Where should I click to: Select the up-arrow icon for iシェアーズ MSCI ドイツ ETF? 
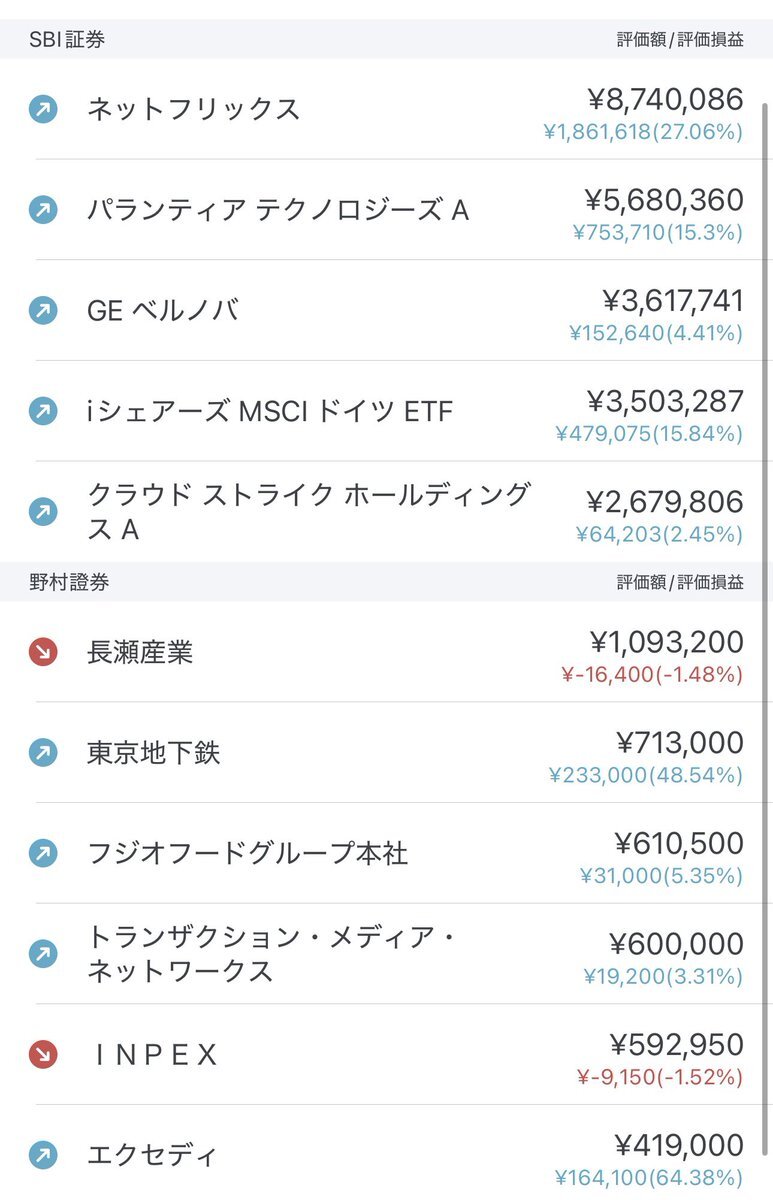(43, 411)
